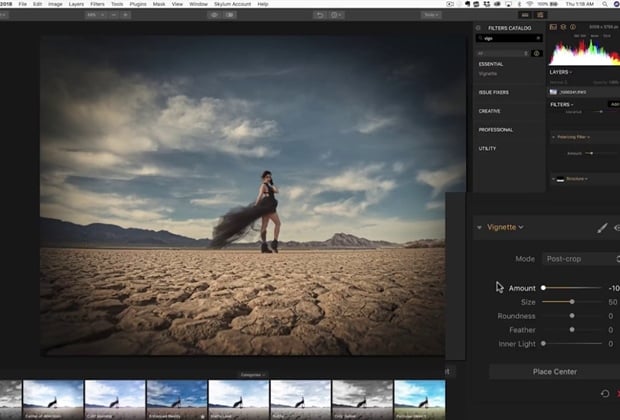Select the Issue Fixers category
The image size is (620, 420).
[x=493, y=93]
